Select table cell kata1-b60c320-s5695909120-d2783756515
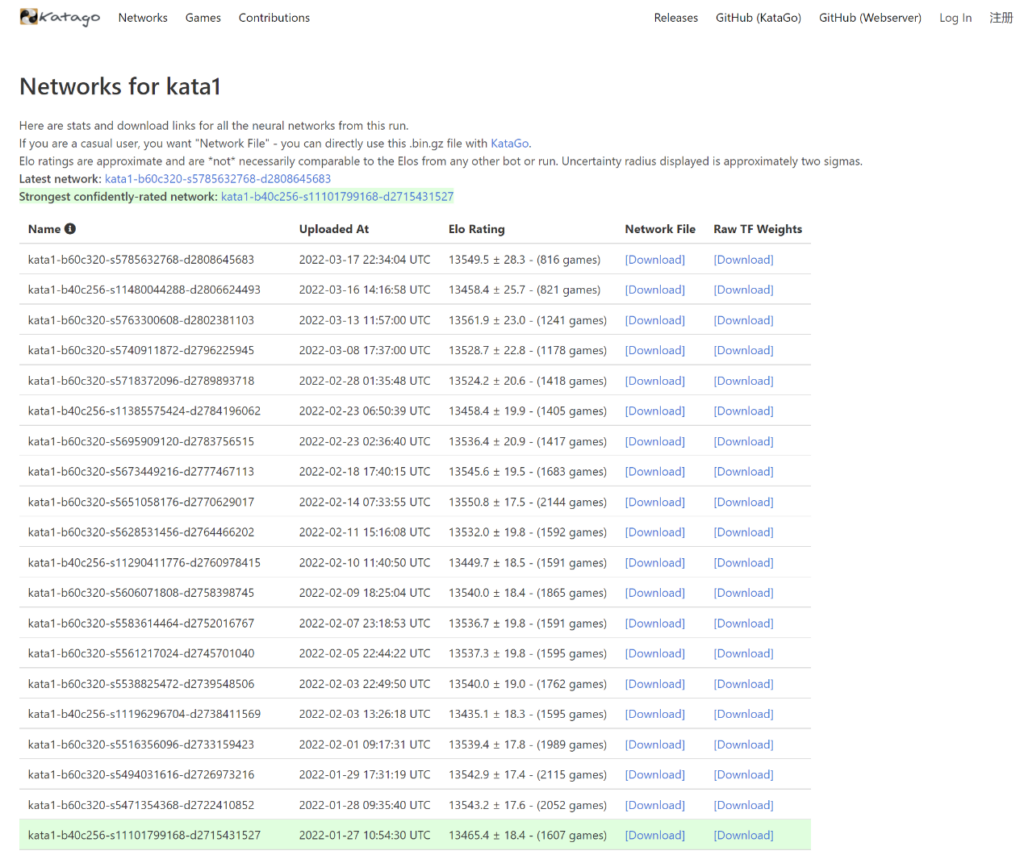This screenshot has height=855, width=1024. point(141,442)
